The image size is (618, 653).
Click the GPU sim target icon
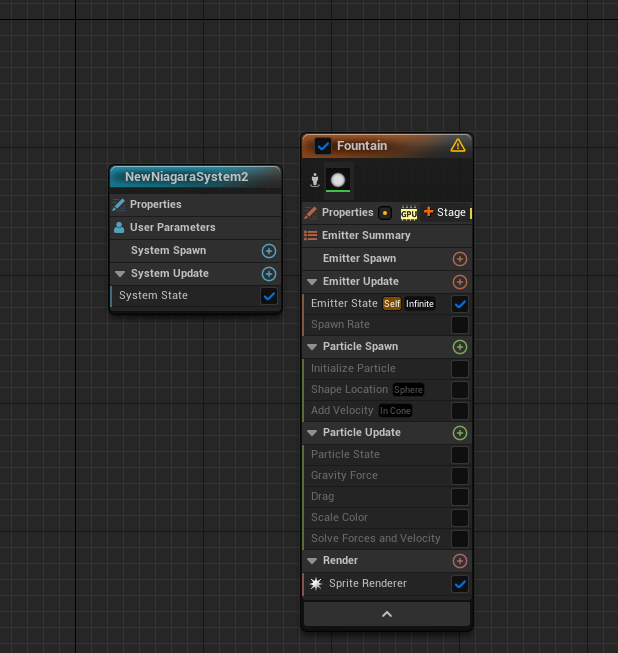pos(409,213)
